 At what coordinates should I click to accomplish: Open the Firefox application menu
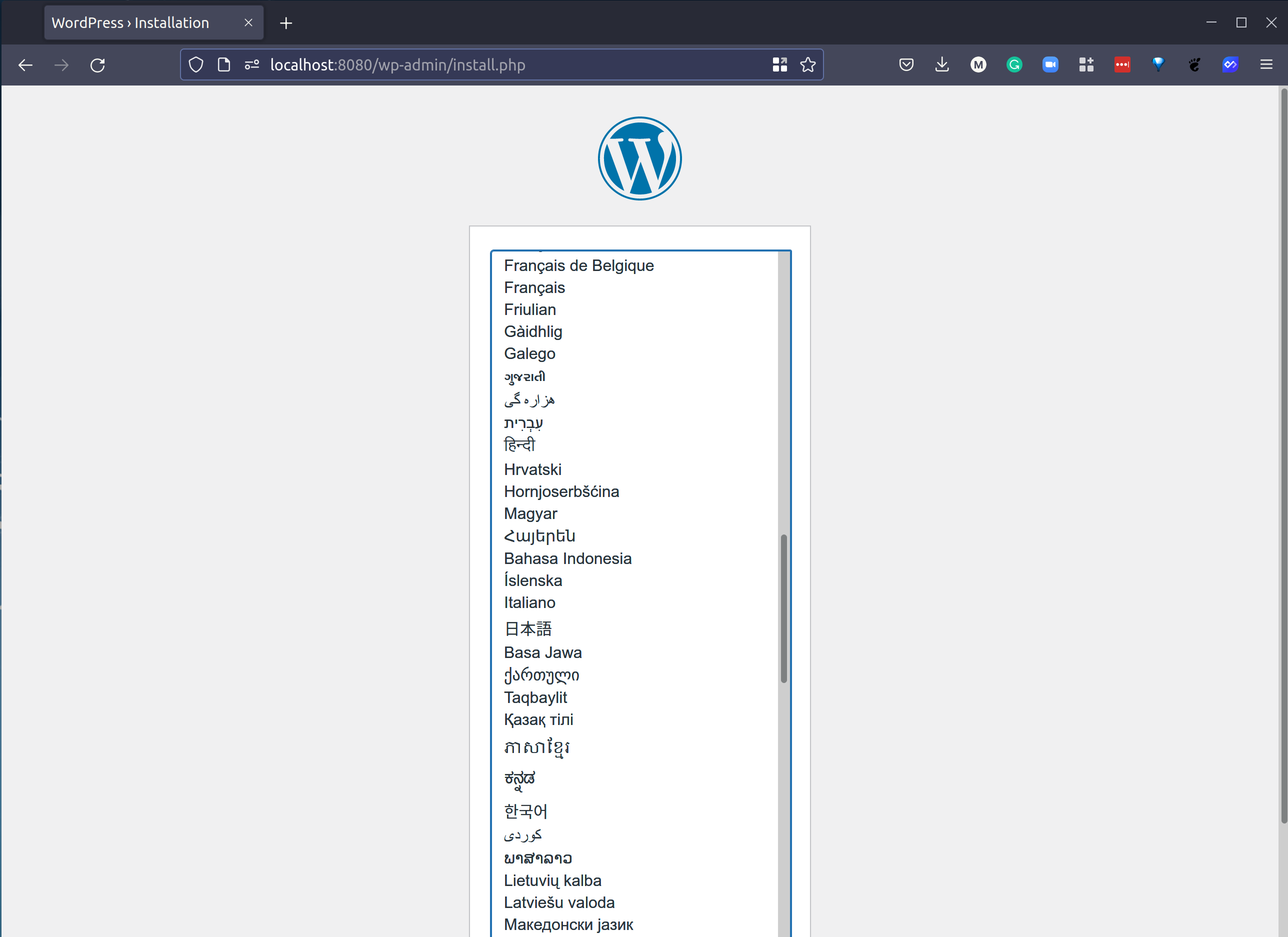click(1266, 64)
